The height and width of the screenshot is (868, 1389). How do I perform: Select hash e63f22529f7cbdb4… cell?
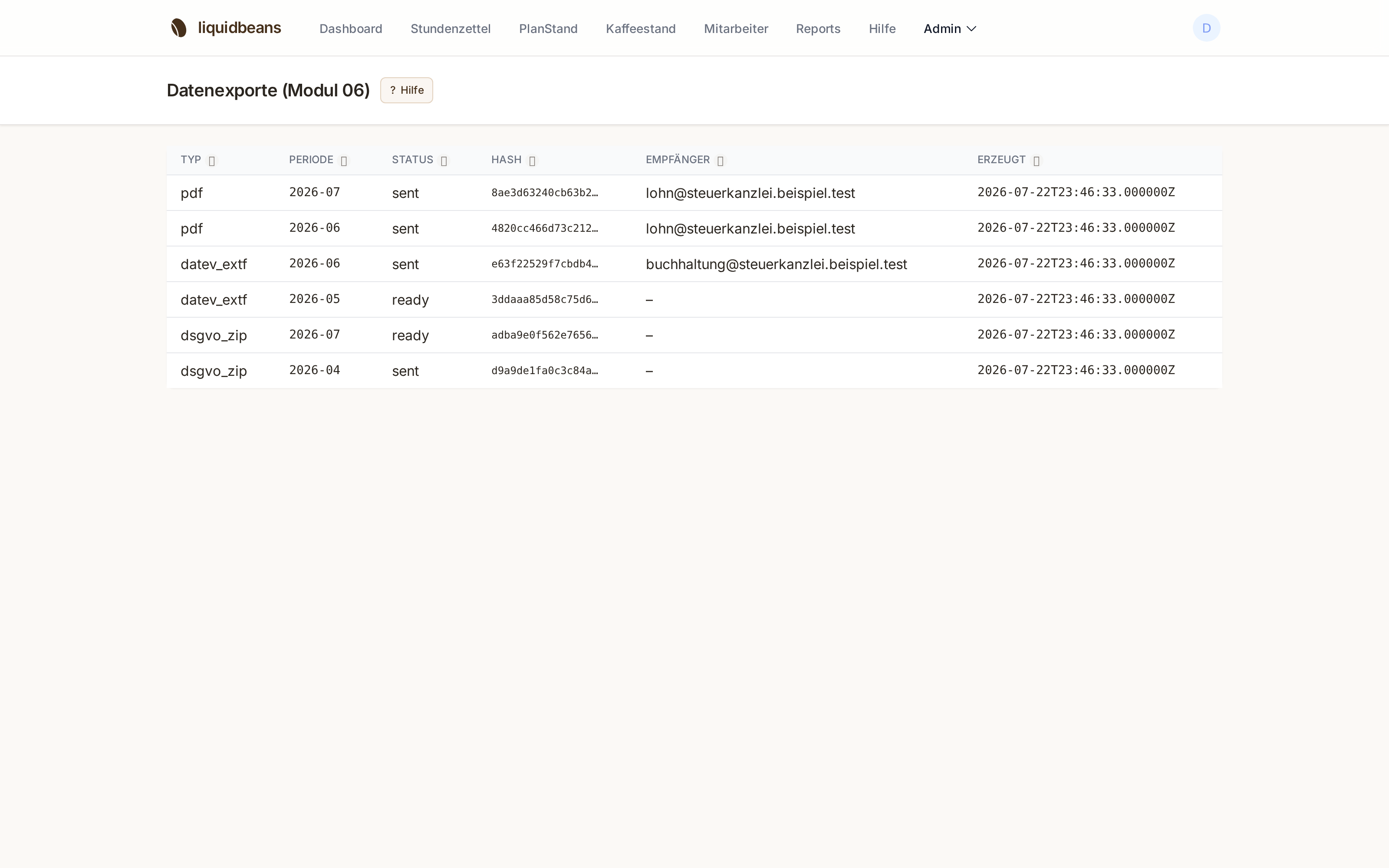pyautogui.click(x=545, y=264)
